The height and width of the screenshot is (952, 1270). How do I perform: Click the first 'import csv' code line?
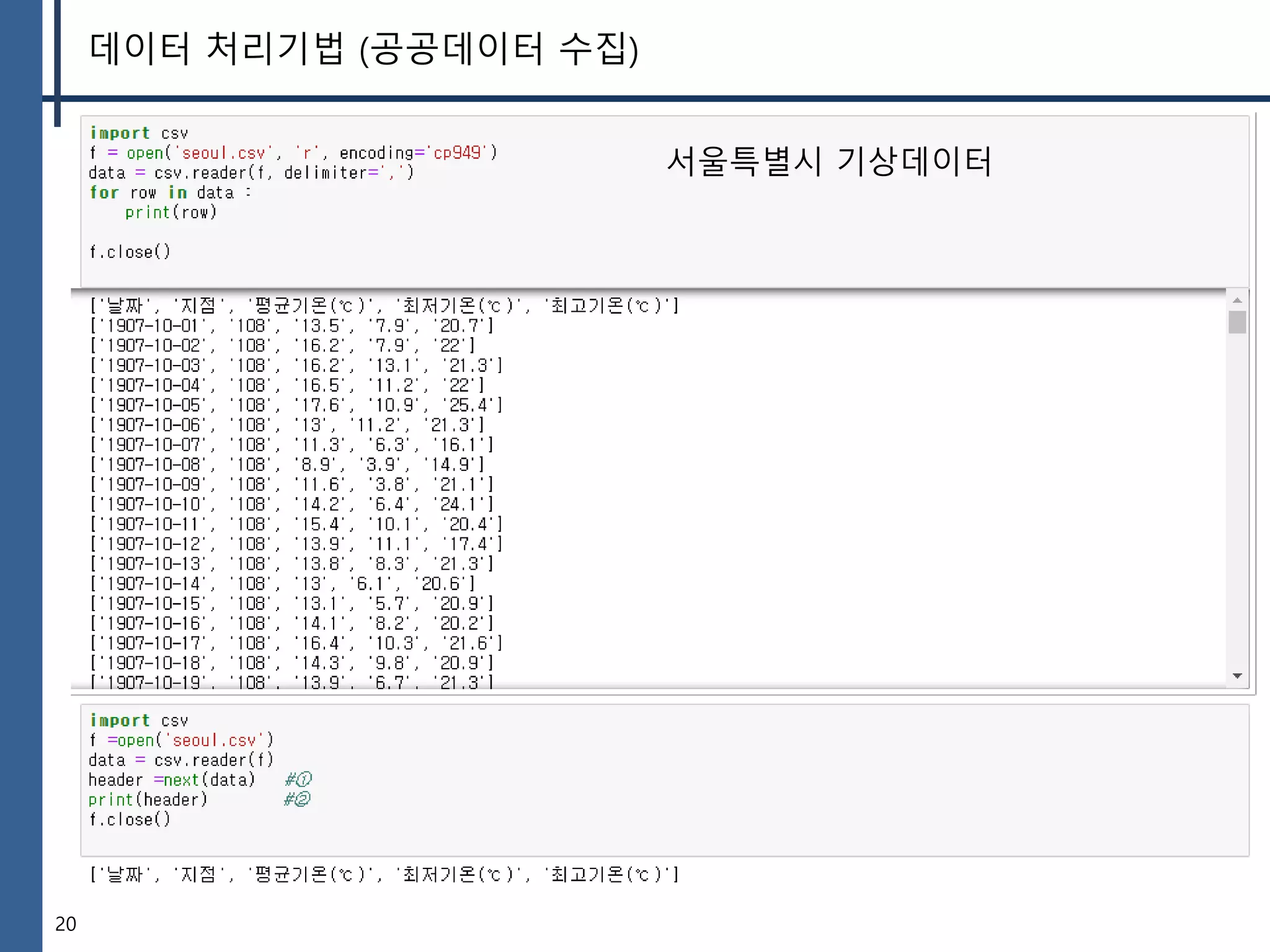click(x=139, y=133)
